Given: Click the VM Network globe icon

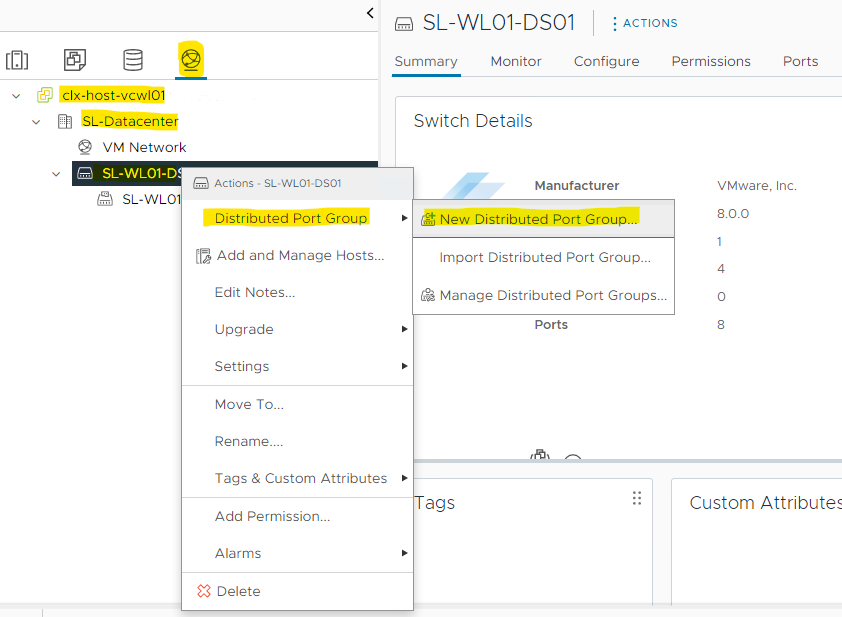Looking at the screenshot, I should click(x=85, y=147).
